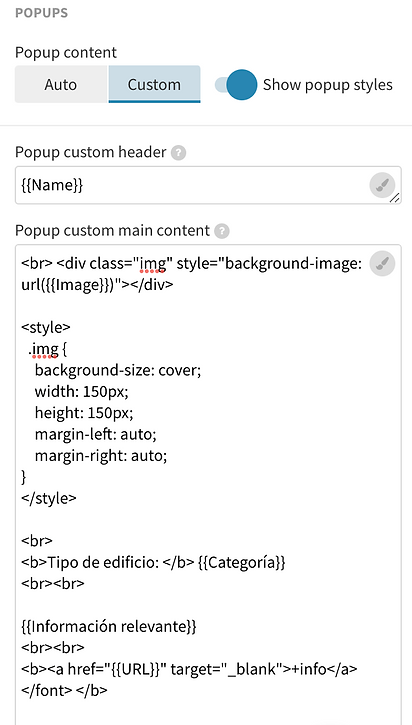Open visual editor brush icon for header
412x725 pixels.
(382, 185)
